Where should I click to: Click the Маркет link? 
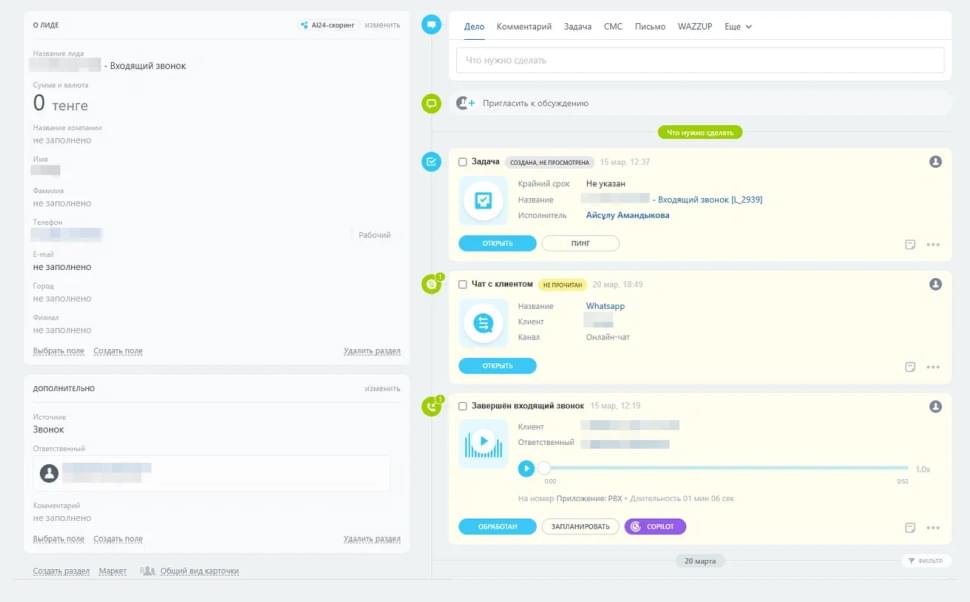[113, 571]
